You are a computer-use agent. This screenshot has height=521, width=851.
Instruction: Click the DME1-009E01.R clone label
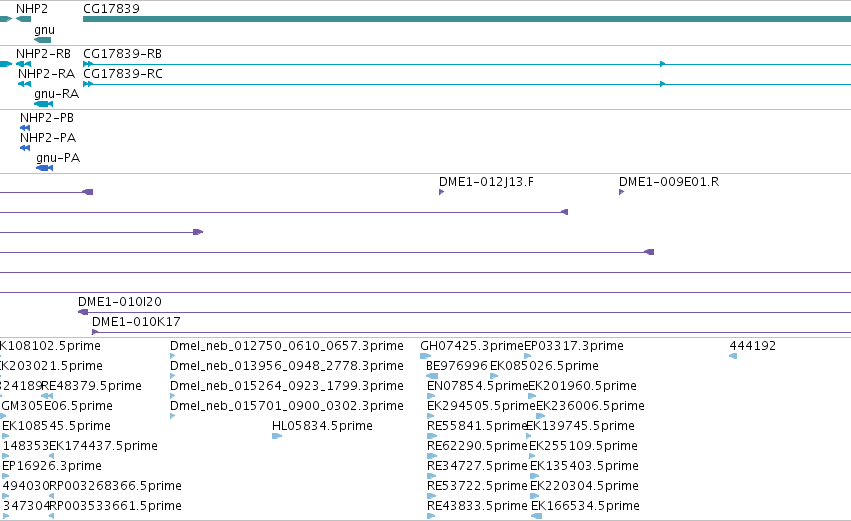(x=669, y=182)
